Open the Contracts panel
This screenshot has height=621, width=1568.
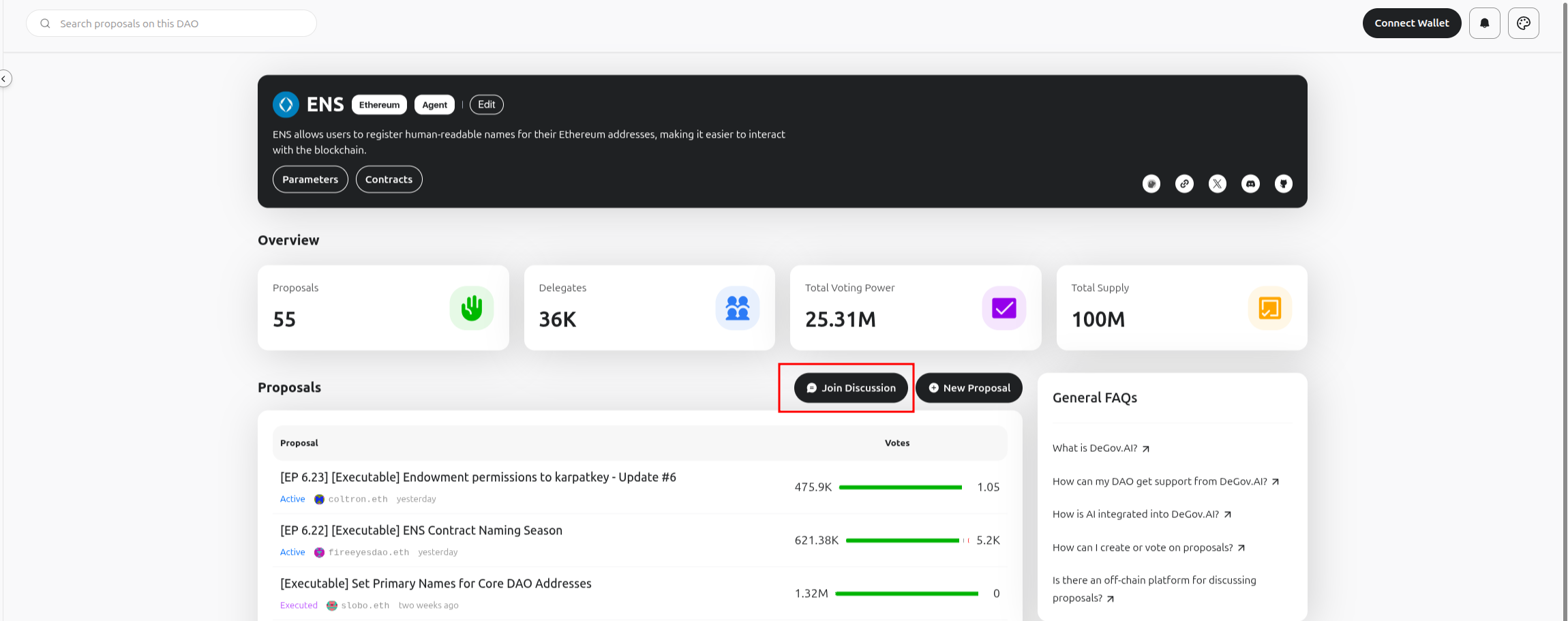[x=389, y=179]
